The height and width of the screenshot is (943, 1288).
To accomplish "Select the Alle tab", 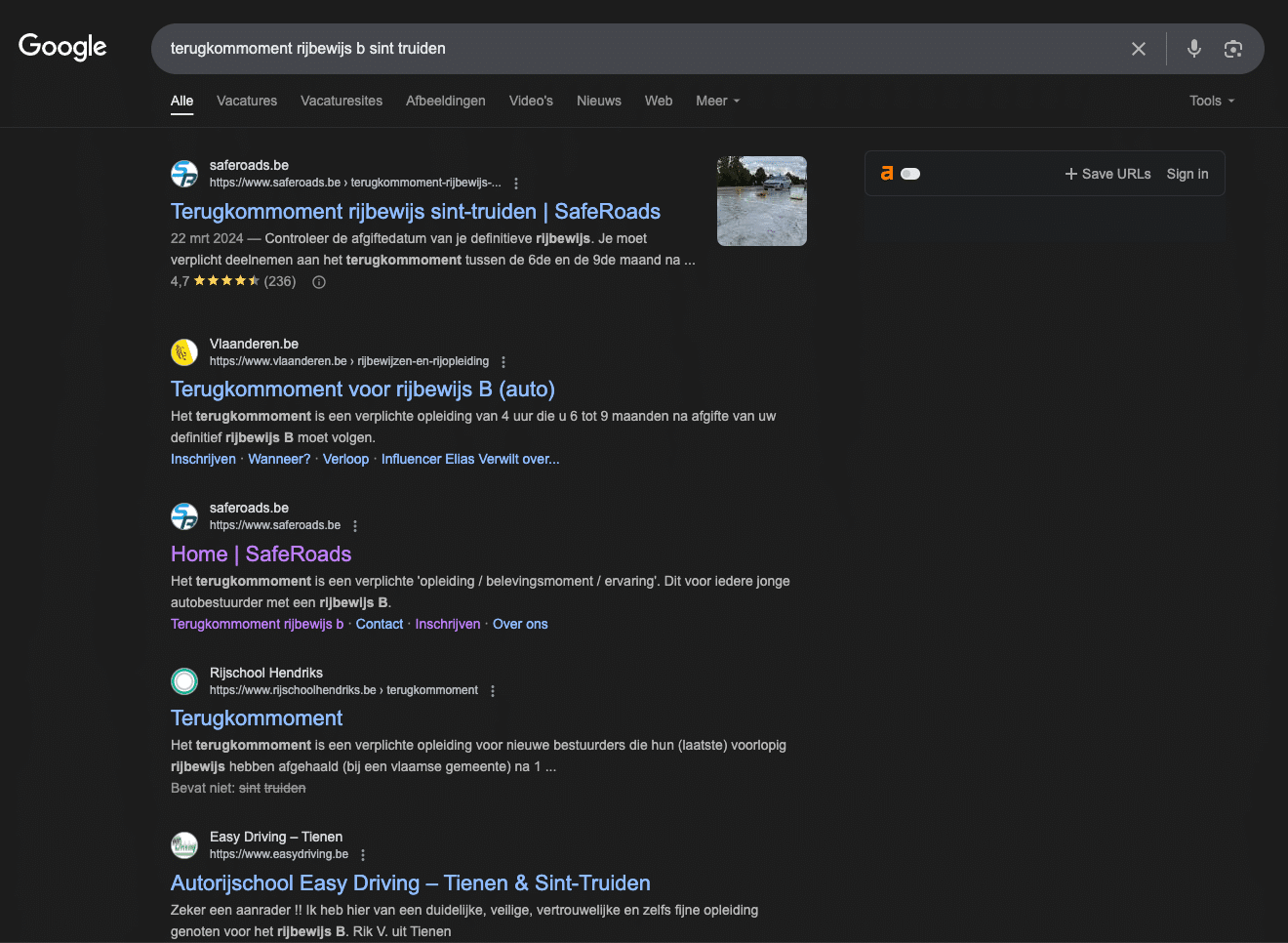I will point(181,101).
